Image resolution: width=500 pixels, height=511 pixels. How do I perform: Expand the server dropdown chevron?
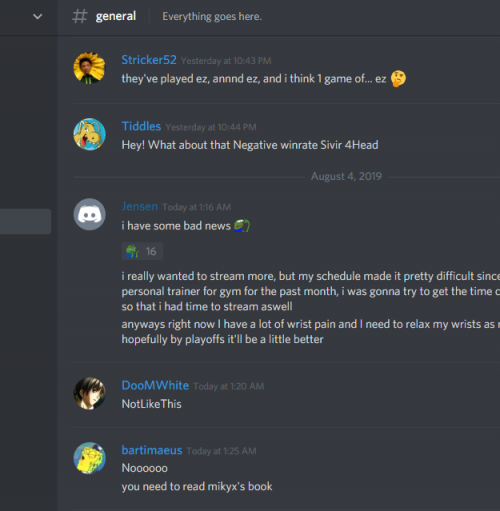[38, 16]
